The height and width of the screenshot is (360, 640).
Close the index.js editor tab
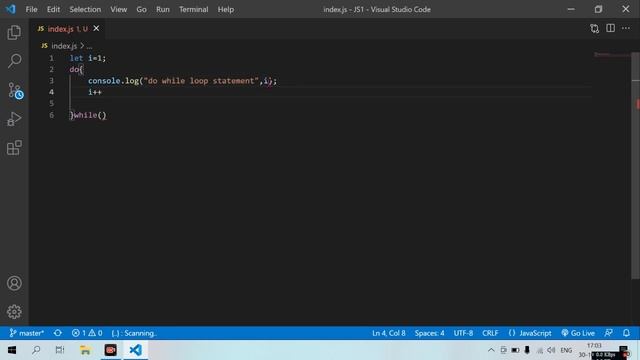[96, 29]
